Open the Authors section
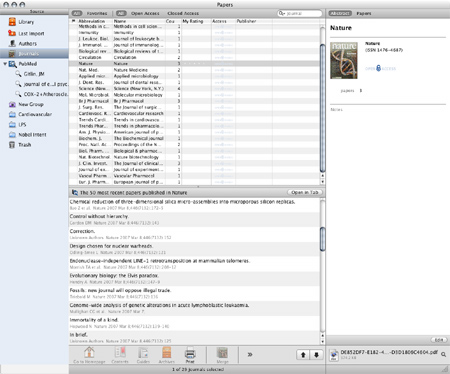The image size is (450, 374). (23, 44)
